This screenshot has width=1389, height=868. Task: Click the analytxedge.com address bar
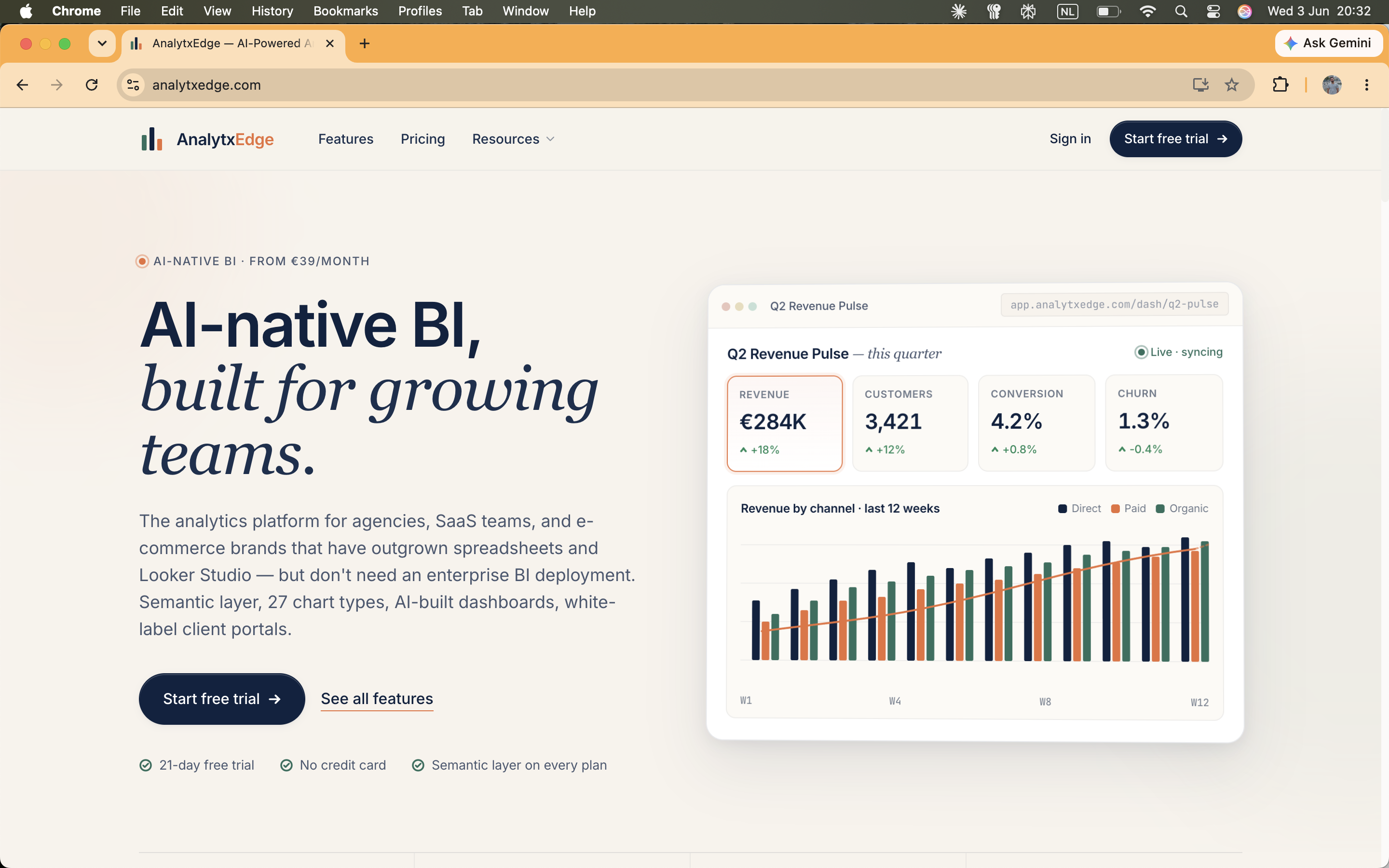click(x=685, y=85)
